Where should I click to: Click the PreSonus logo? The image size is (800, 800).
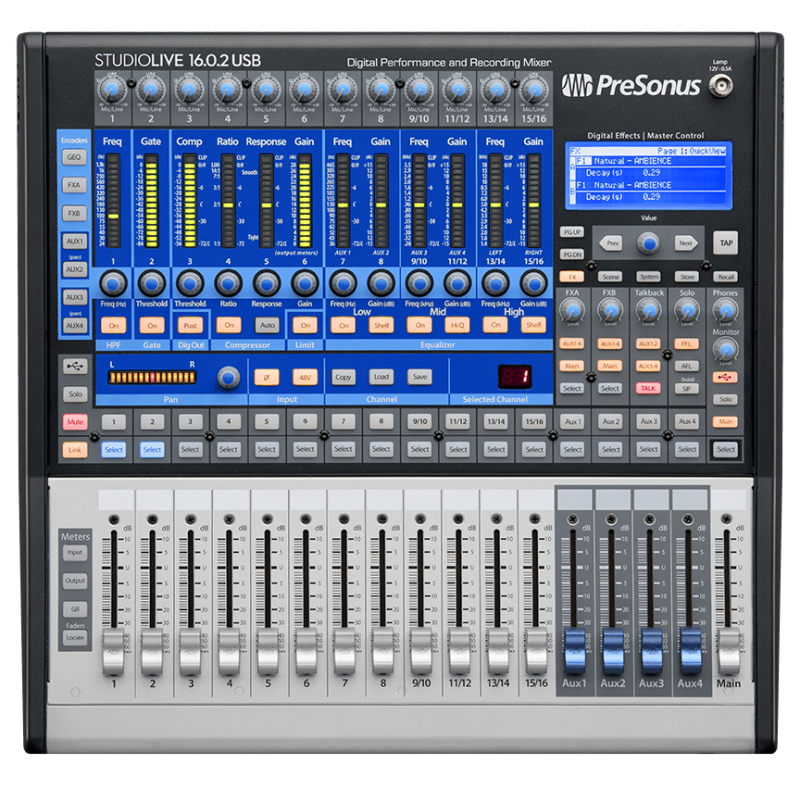631,85
